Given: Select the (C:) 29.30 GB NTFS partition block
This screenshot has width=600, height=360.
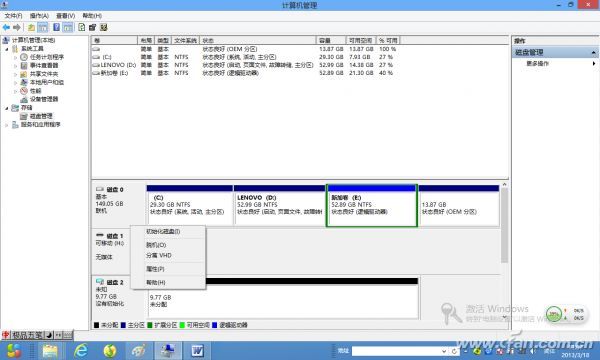Looking at the screenshot, I should (190, 206).
